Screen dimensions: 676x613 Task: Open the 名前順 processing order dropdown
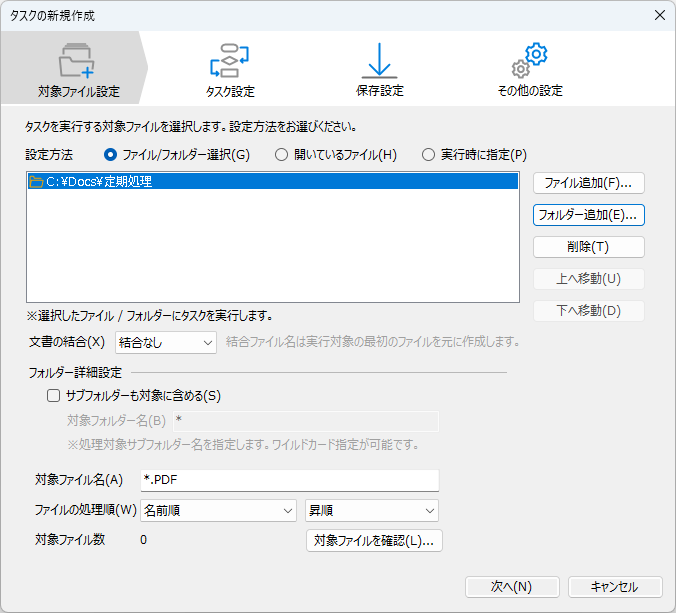pos(219,511)
